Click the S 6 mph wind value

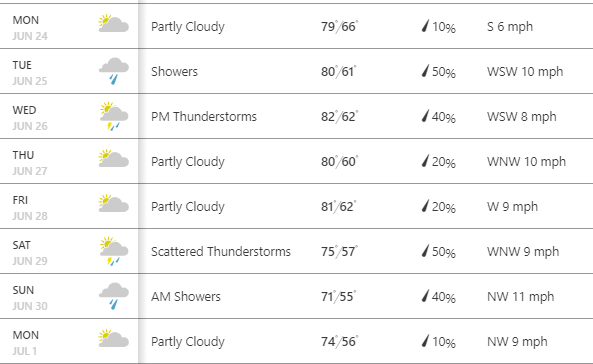click(510, 27)
